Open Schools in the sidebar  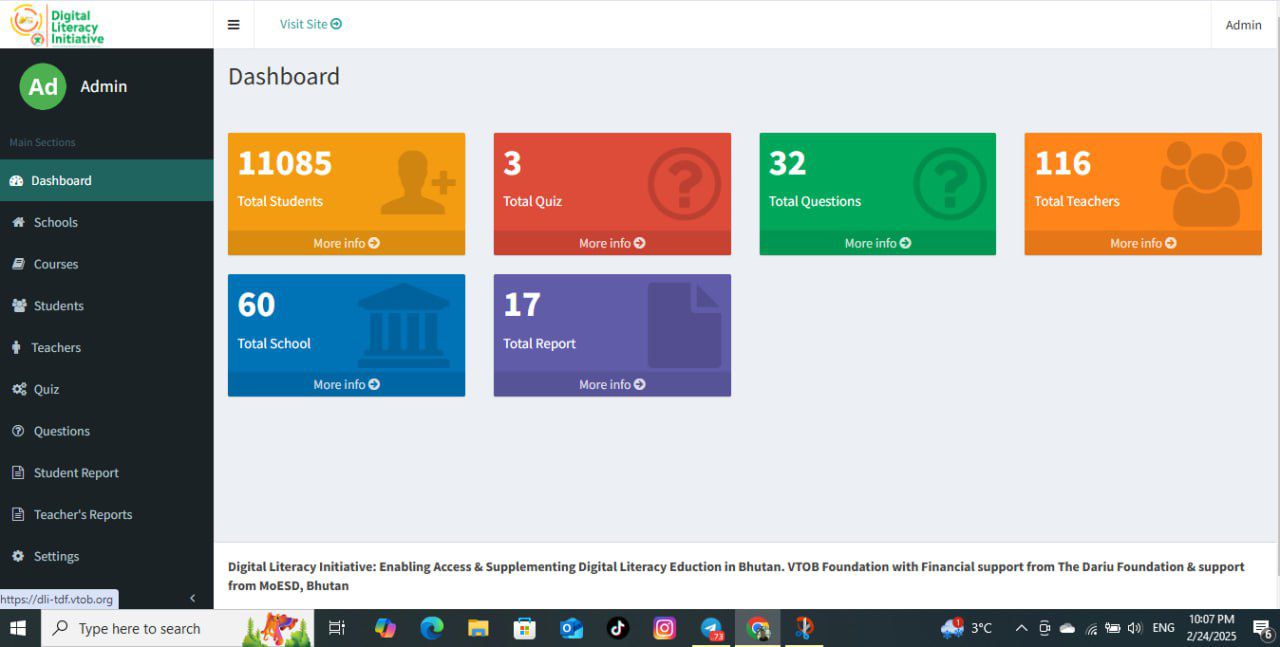click(107, 222)
